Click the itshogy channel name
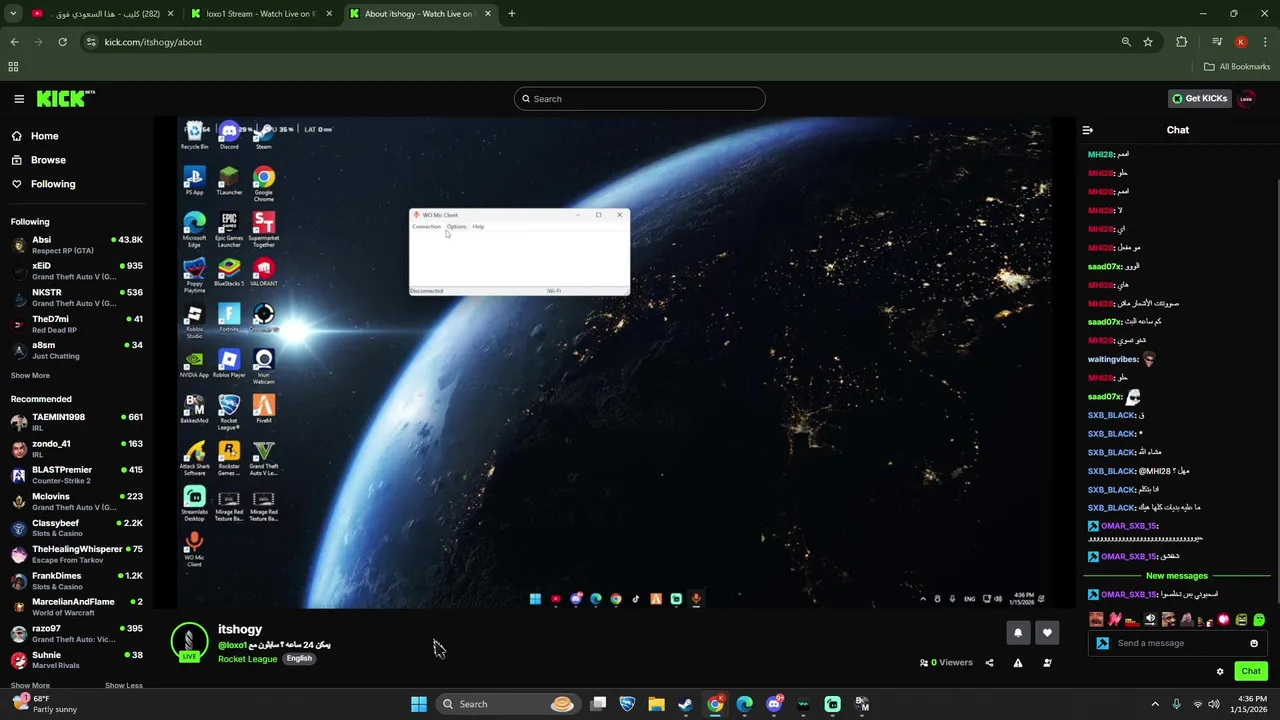 pyautogui.click(x=240, y=629)
